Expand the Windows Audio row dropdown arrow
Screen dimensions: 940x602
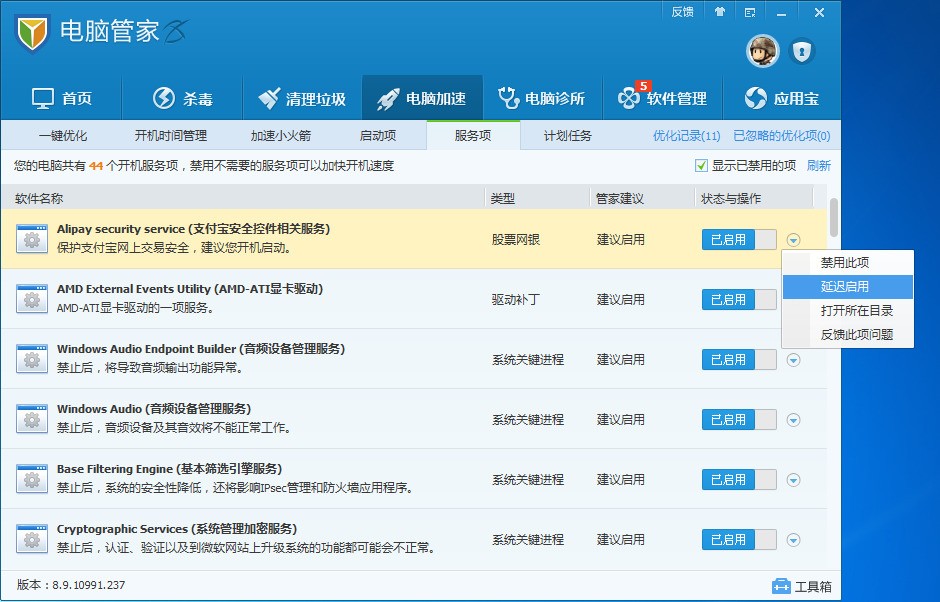pos(793,420)
